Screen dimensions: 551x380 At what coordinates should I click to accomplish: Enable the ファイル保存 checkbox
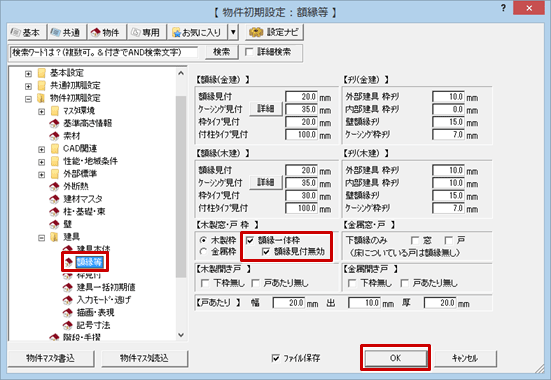276,358
